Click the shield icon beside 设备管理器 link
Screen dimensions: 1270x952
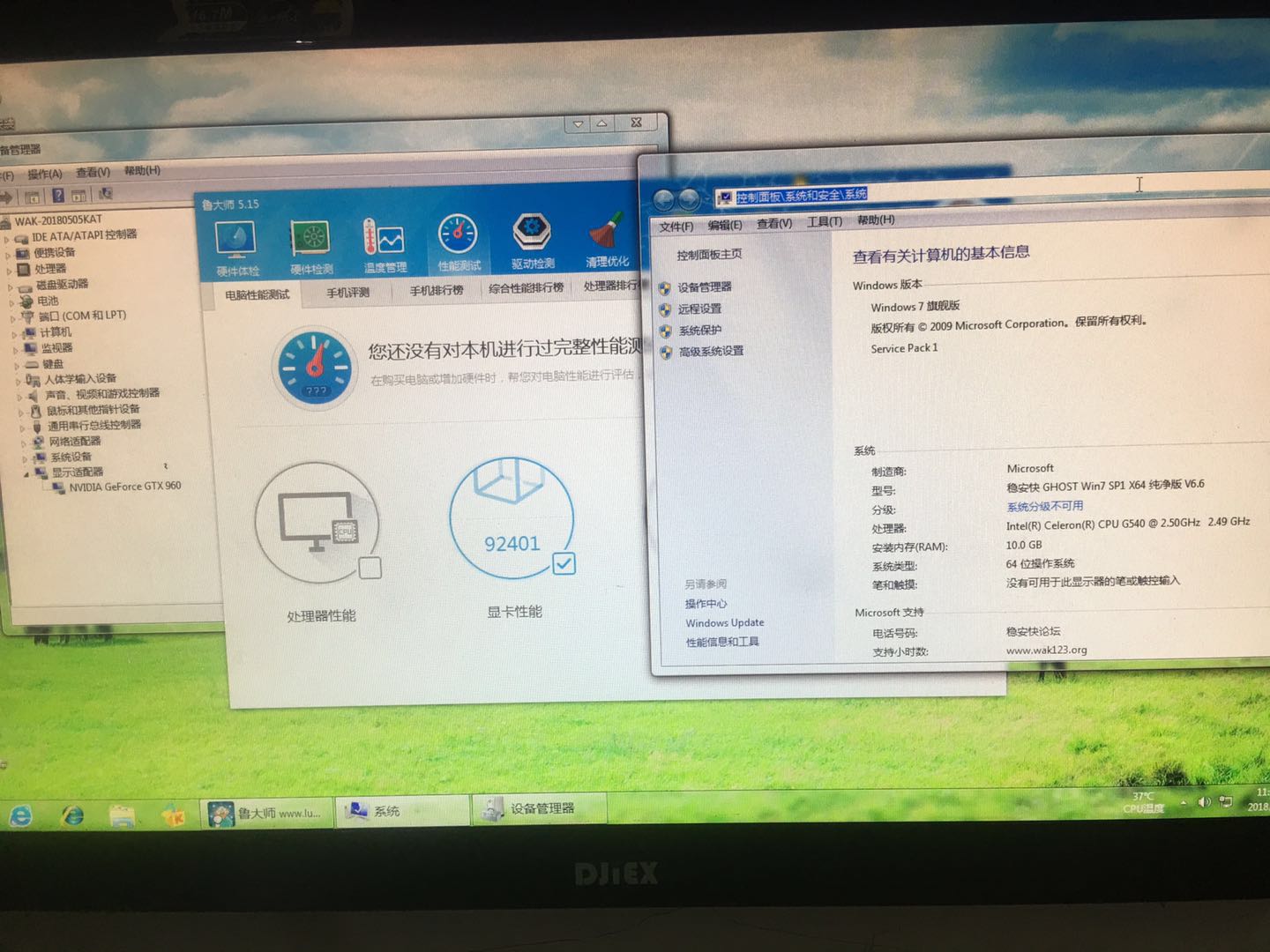pyautogui.click(x=665, y=288)
